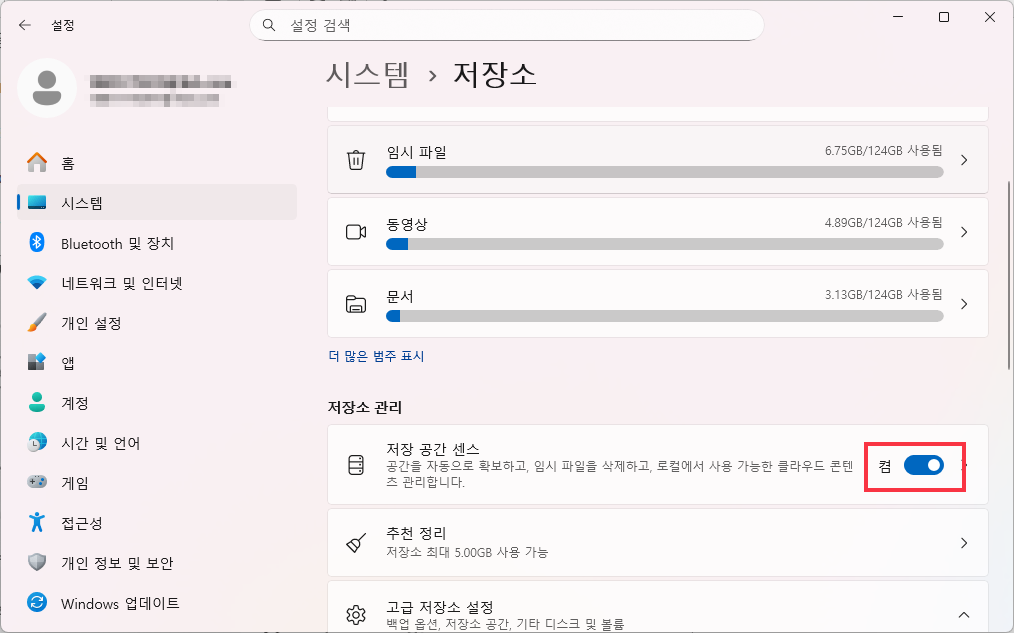Expand the 임시 파일 category
Screen dimensions: 1014x633
963,159
